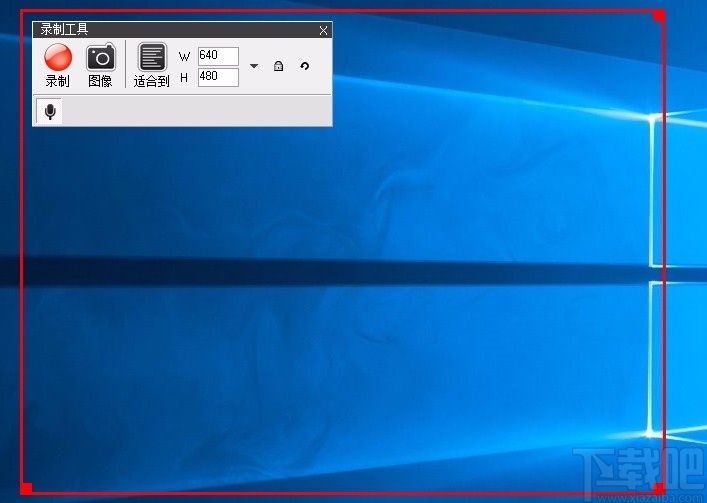Close the 录制工具 window
The height and width of the screenshot is (503, 707).
323,30
